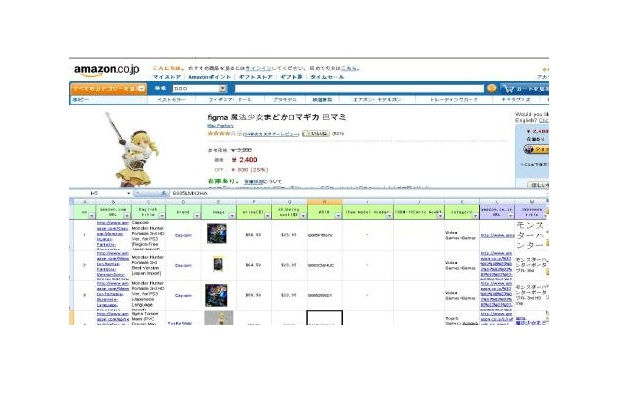Open the filter dropdown on ASIN header
The height and width of the screenshot is (405, 623).
coord(338,216)
